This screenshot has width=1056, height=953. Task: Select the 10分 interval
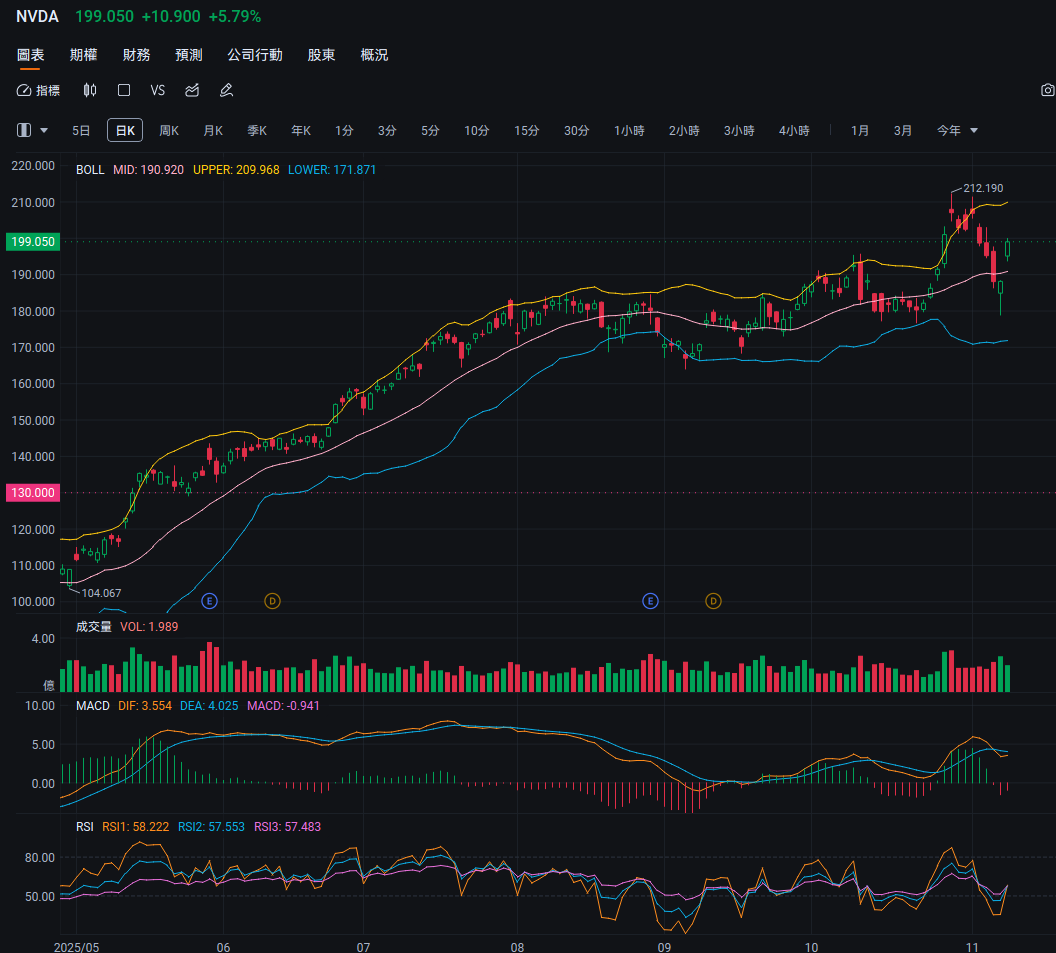(x=476, y=131)
